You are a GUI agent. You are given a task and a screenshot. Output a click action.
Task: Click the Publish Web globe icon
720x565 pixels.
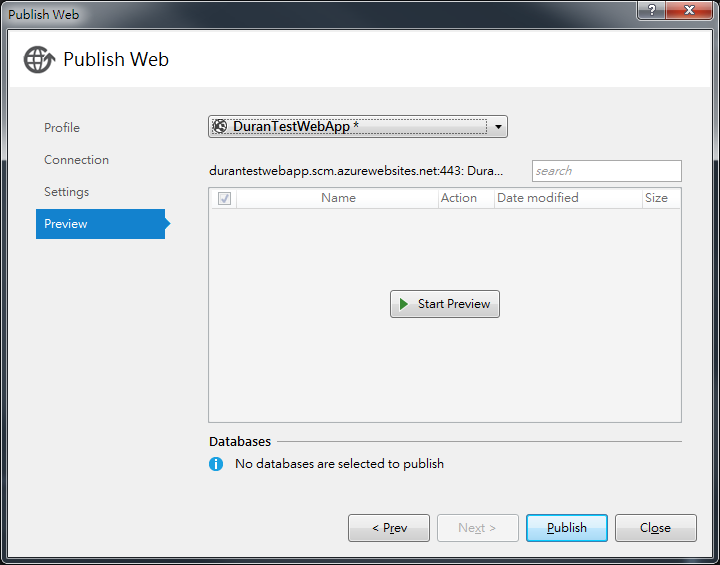coord(39,59)
